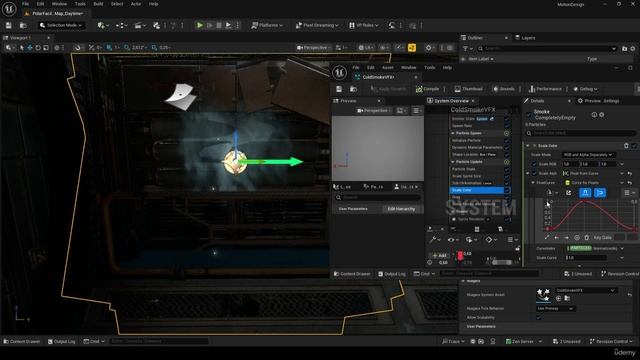Click the Play button in the main toolbar

[200, 25]
